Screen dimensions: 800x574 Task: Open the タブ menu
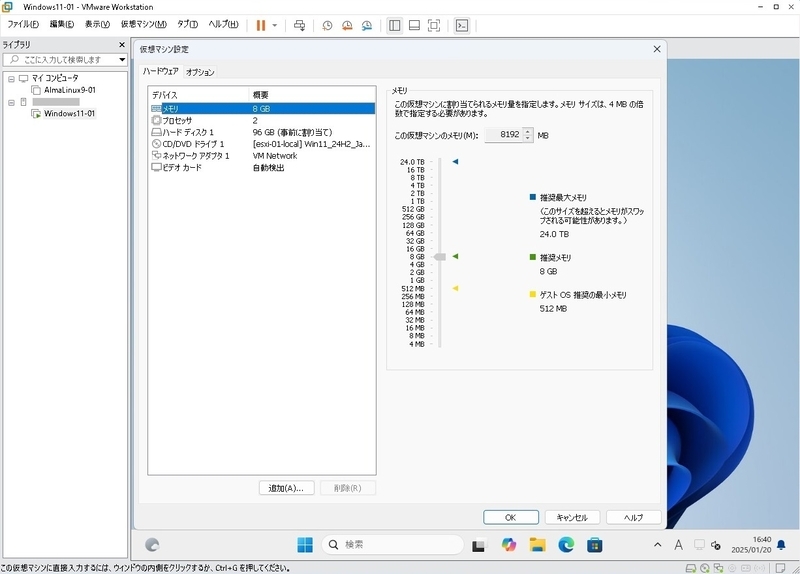(187, 24)
